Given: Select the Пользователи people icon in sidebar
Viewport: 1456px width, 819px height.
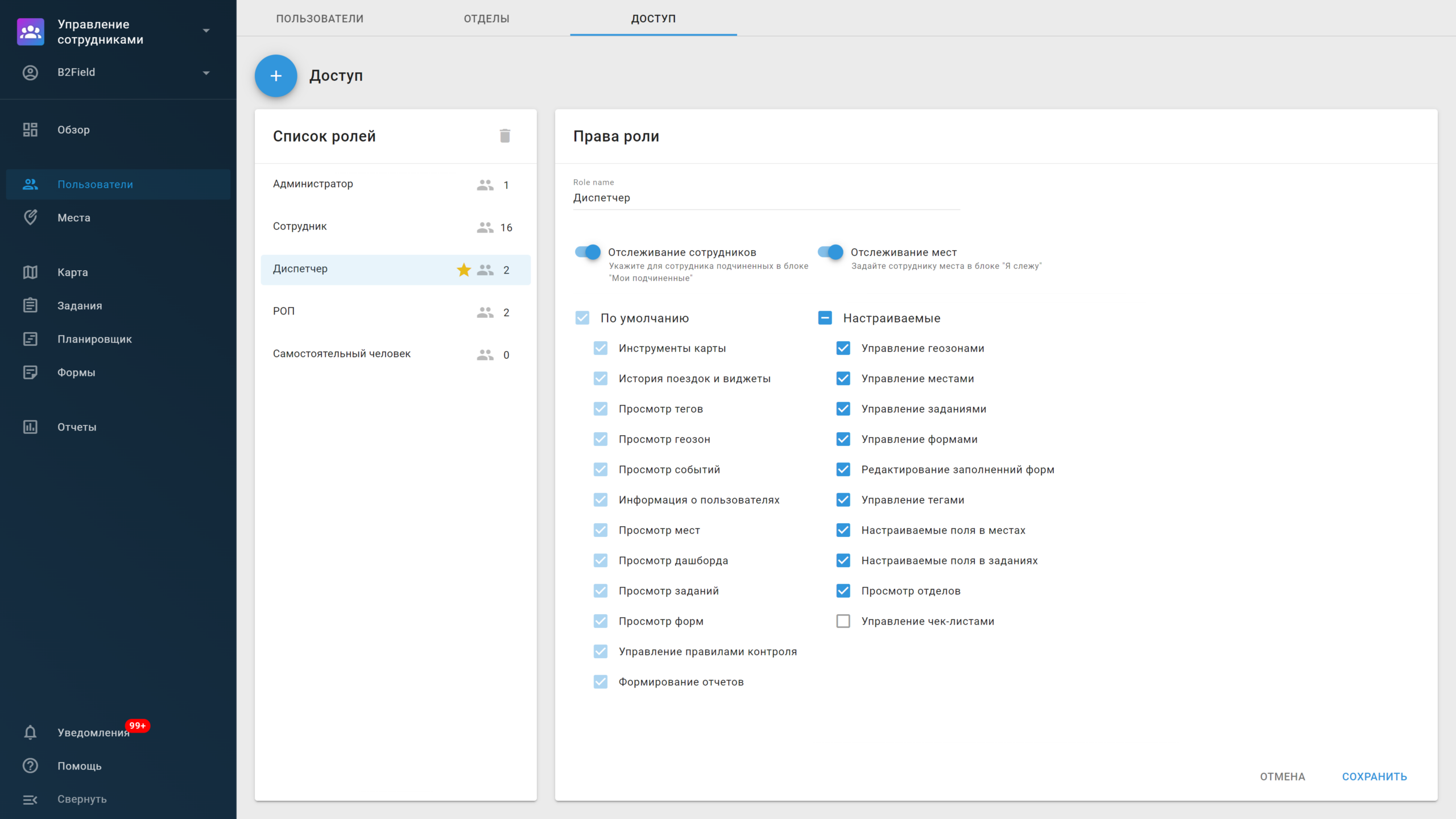Looking at the screenshot, I should (x=30, y=184).
